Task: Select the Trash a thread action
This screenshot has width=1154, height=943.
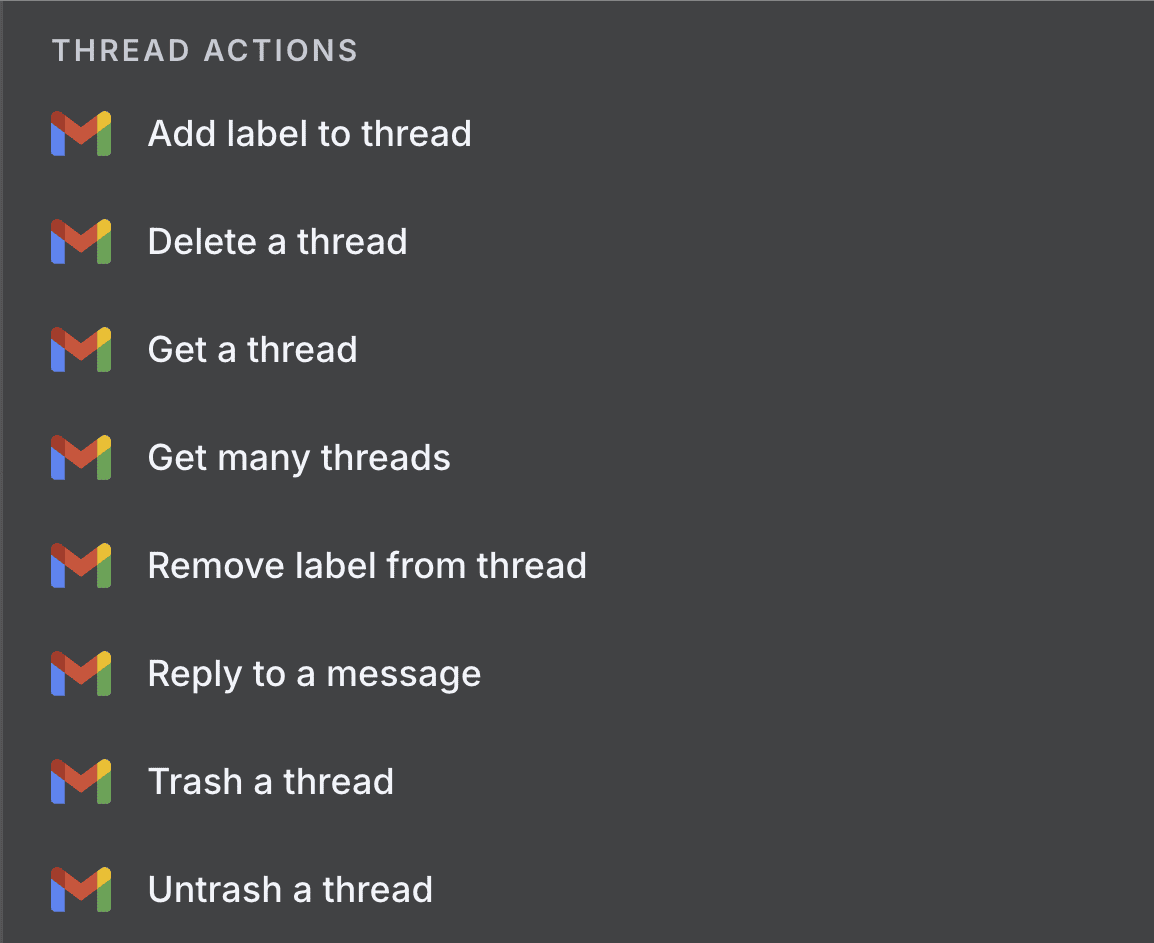Action: click(x=270, y=781)
